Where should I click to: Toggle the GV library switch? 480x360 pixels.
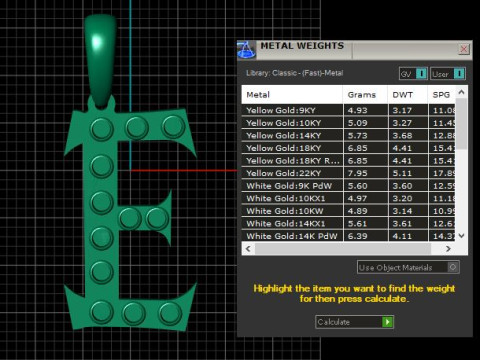point(413,74)
